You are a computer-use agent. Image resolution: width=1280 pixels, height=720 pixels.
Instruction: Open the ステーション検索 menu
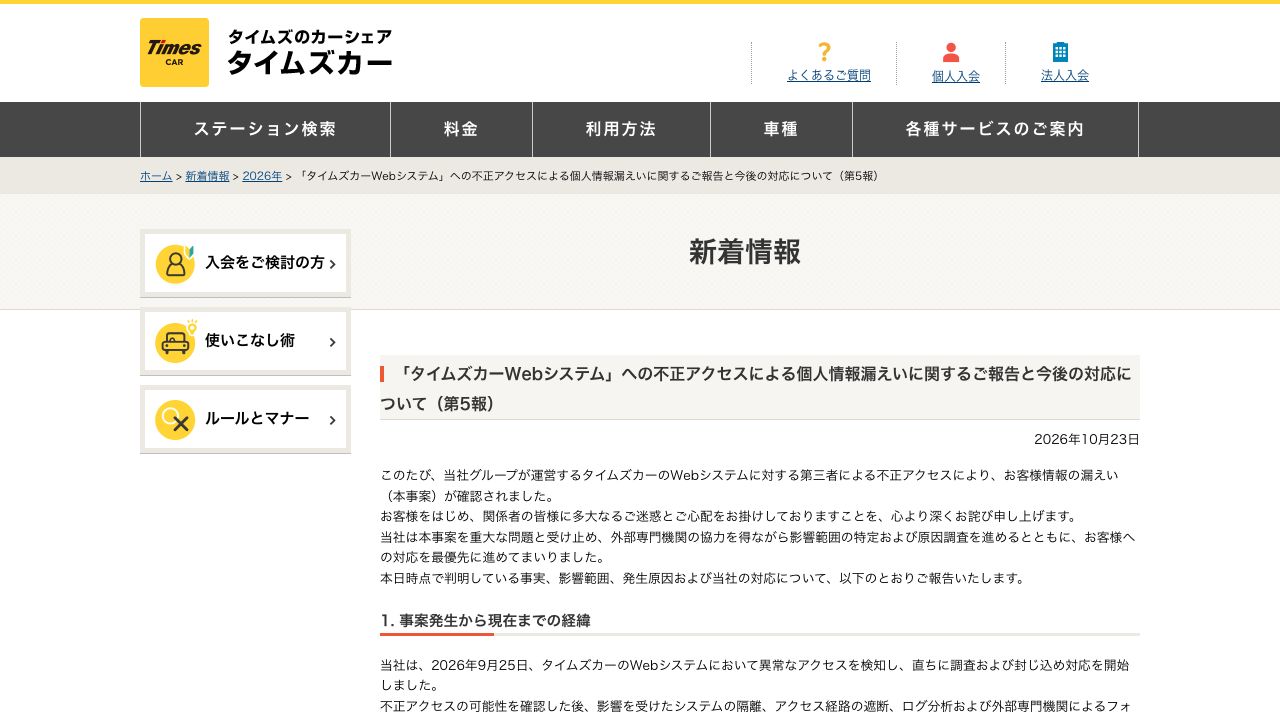tap(265, 129)
